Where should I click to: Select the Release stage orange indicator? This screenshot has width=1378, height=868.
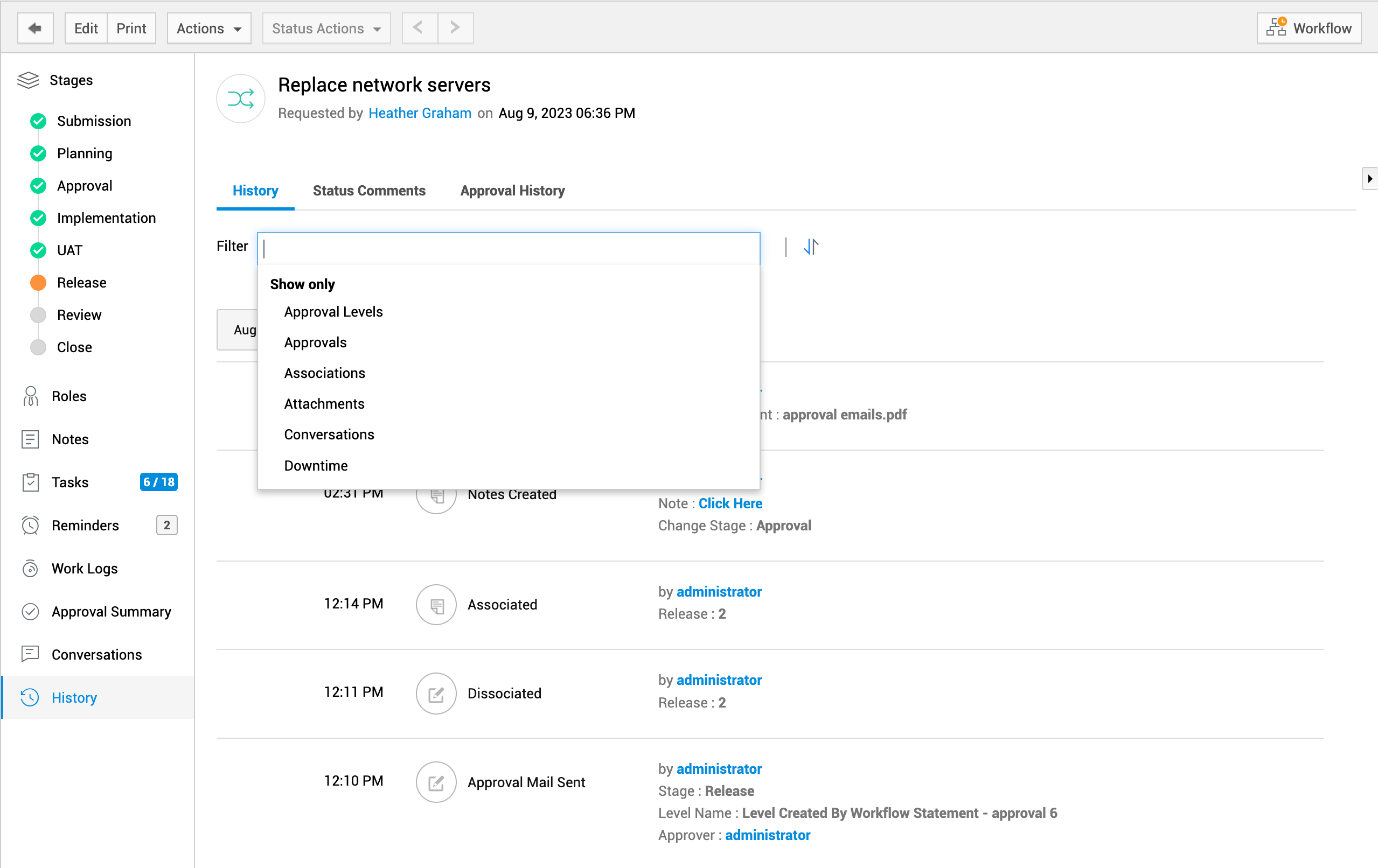(x=38, y=283)
